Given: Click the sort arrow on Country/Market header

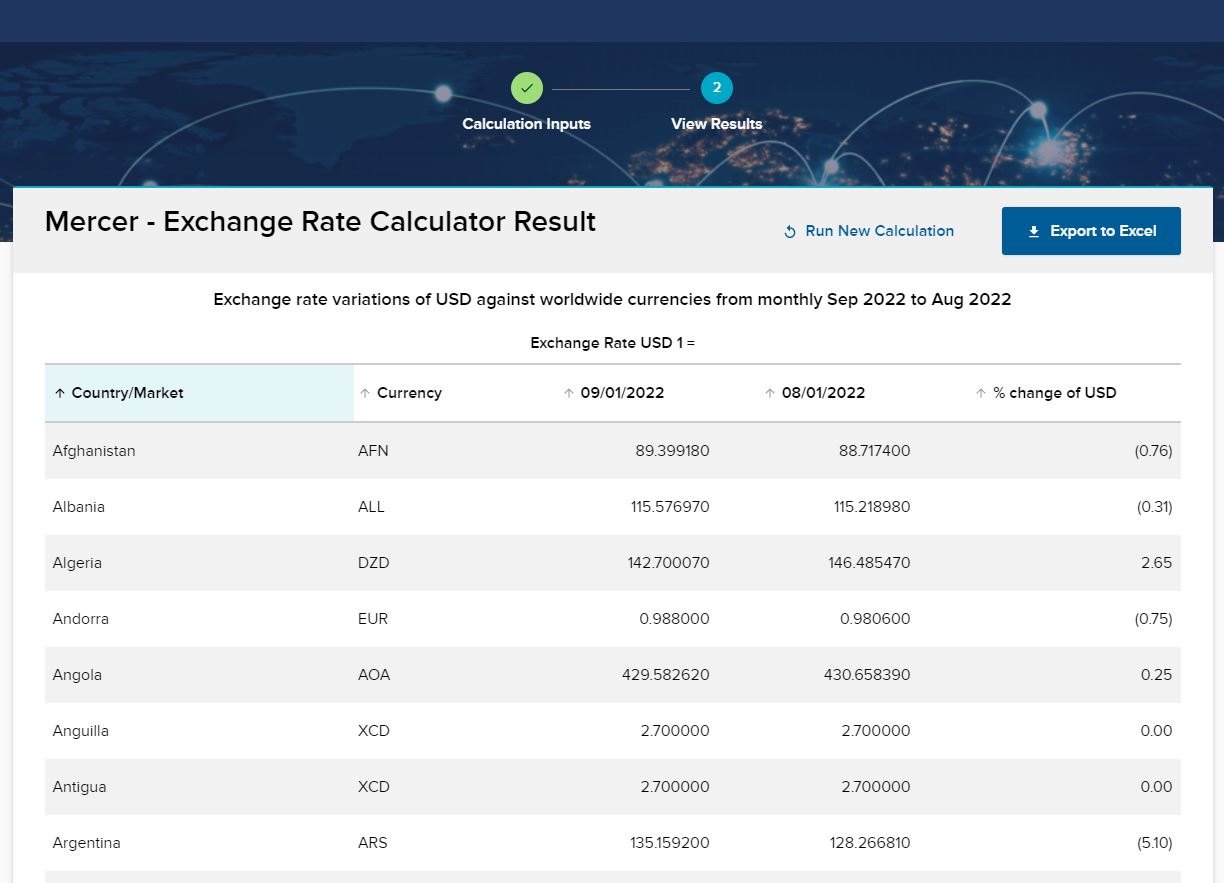Looking at the screenshot, I should pos(60,393).
